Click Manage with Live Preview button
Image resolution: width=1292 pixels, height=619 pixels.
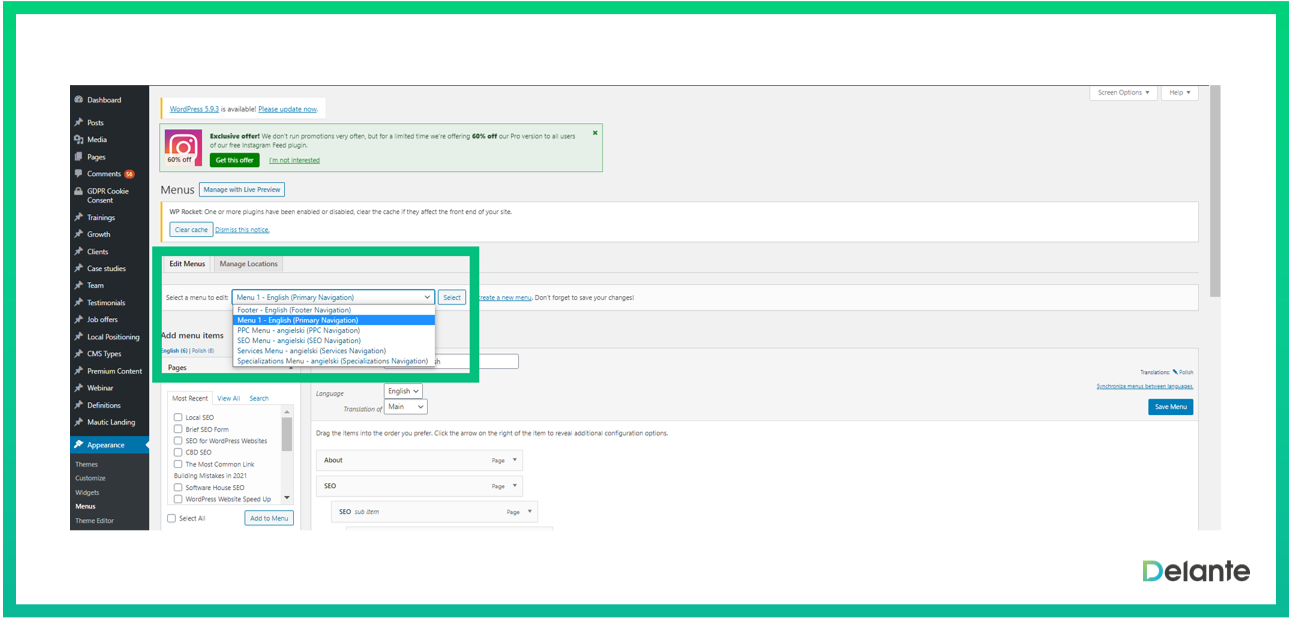pyautogui.click(x=242, y=189)
